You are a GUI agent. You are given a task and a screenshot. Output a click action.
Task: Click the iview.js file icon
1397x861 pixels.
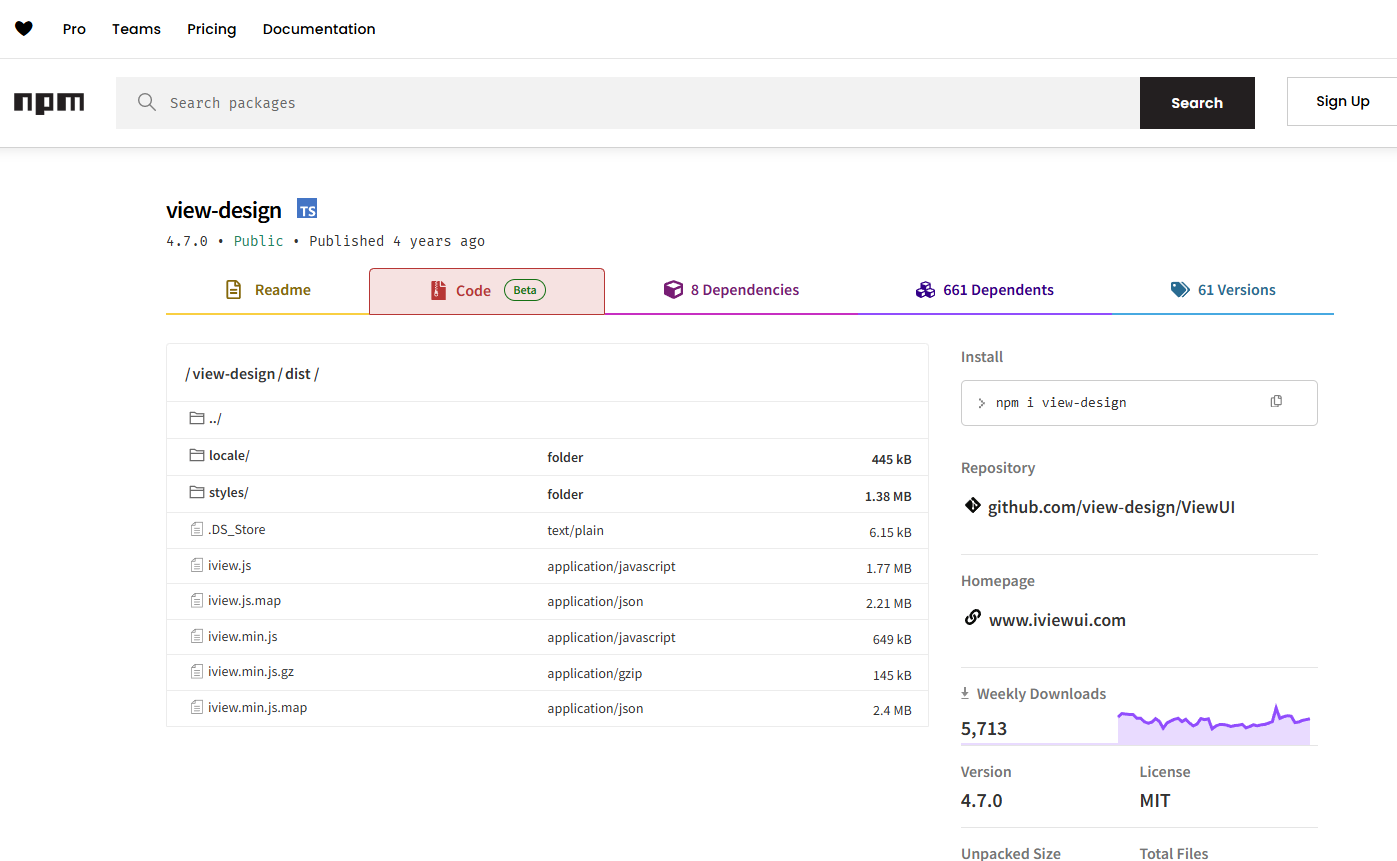point(197,565)
